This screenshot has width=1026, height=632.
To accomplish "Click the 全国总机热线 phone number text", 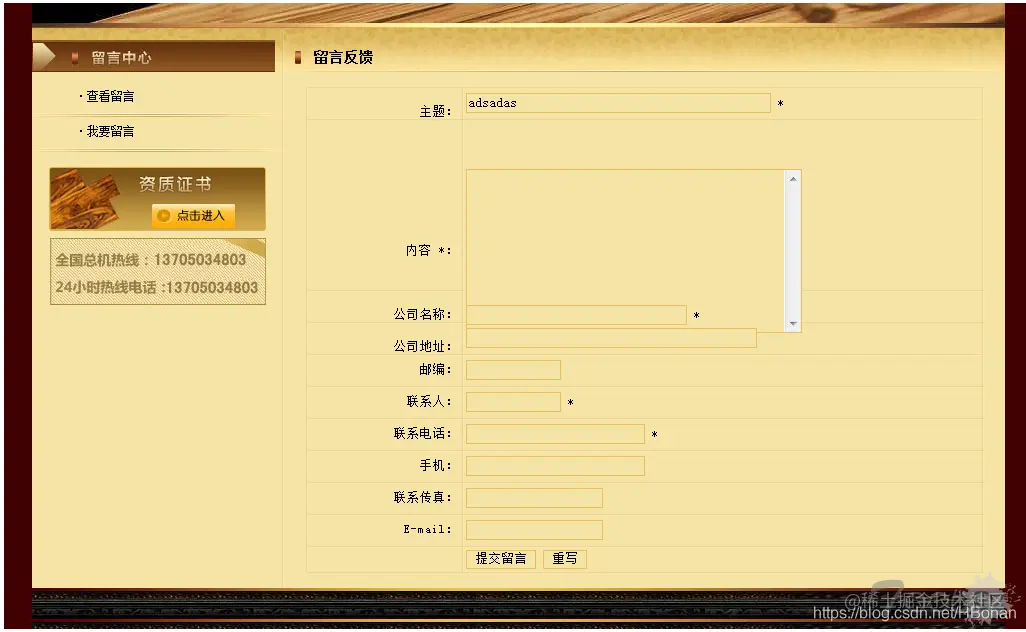I will 150,260.
